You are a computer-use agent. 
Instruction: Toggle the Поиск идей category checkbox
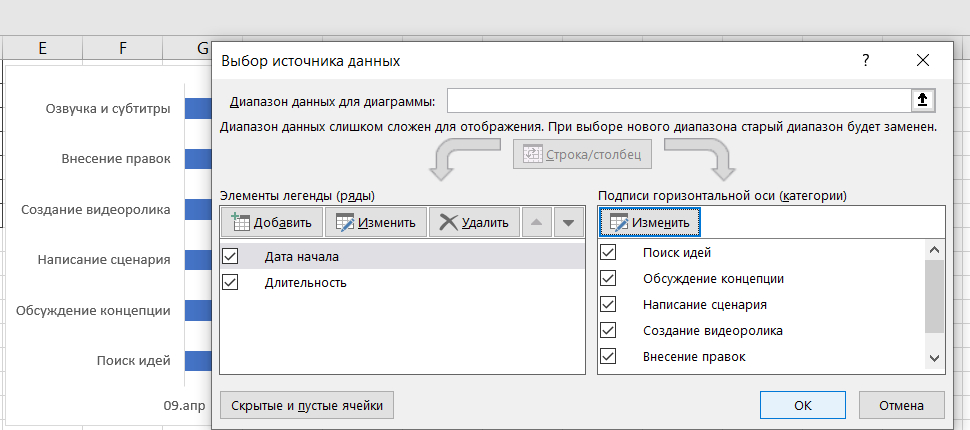(608, 252)
